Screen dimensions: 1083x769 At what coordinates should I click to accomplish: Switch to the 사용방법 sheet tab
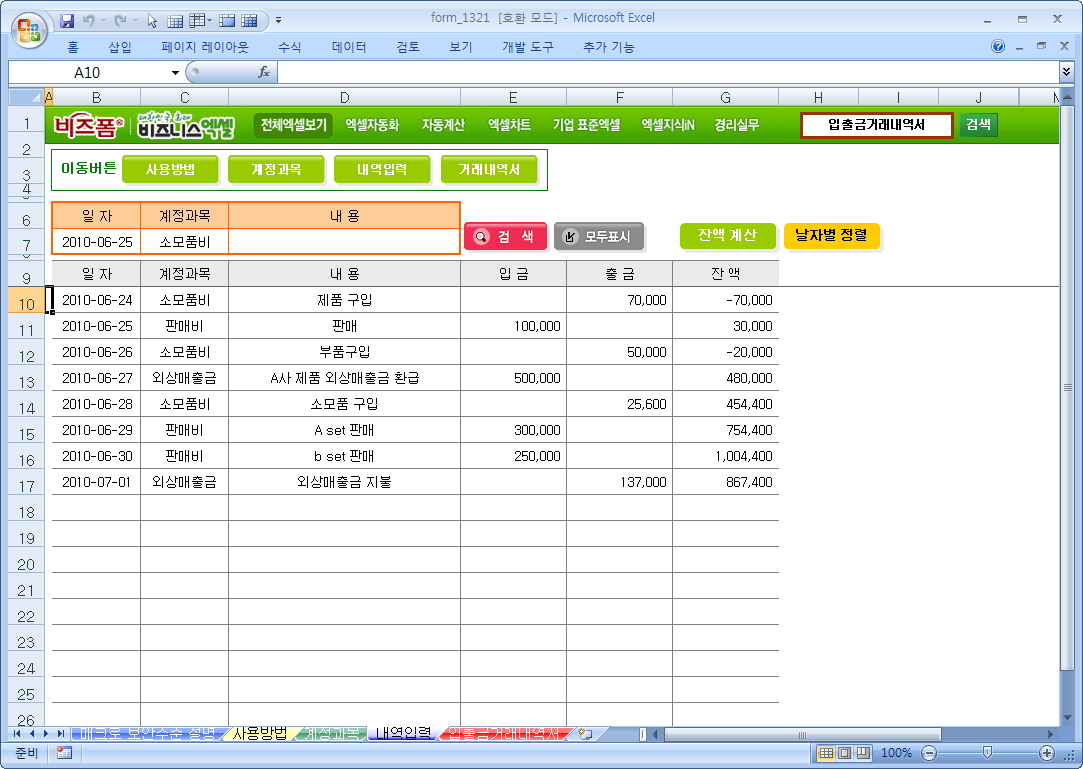(259, 734)
